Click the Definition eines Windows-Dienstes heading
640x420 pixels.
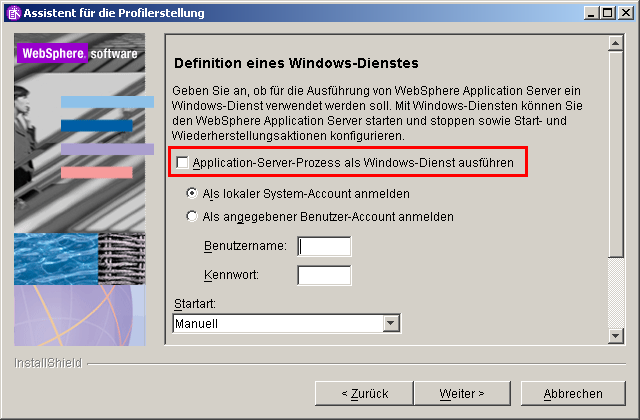[x=296, y=63]
